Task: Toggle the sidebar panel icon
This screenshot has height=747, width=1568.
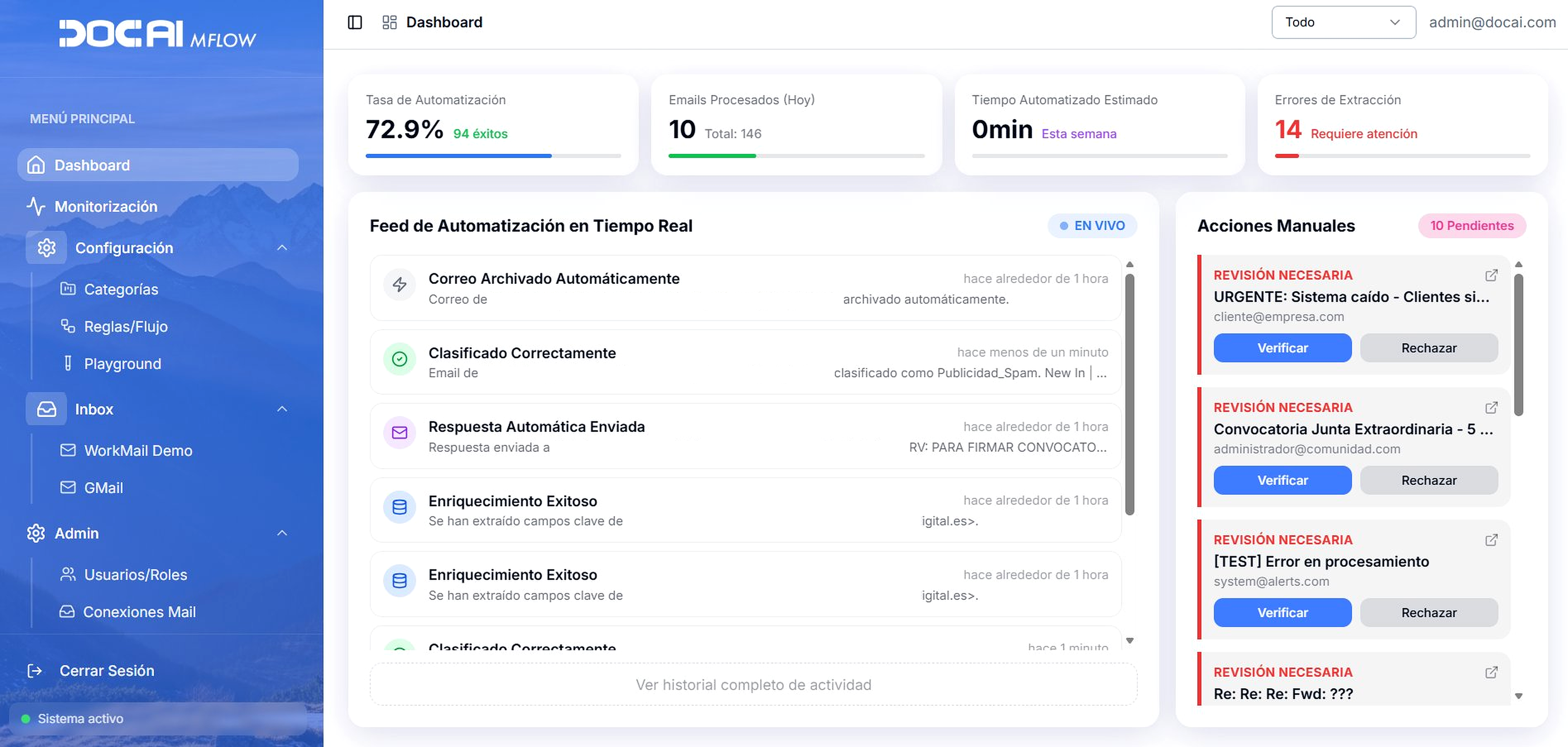Action: coord(355,22)
